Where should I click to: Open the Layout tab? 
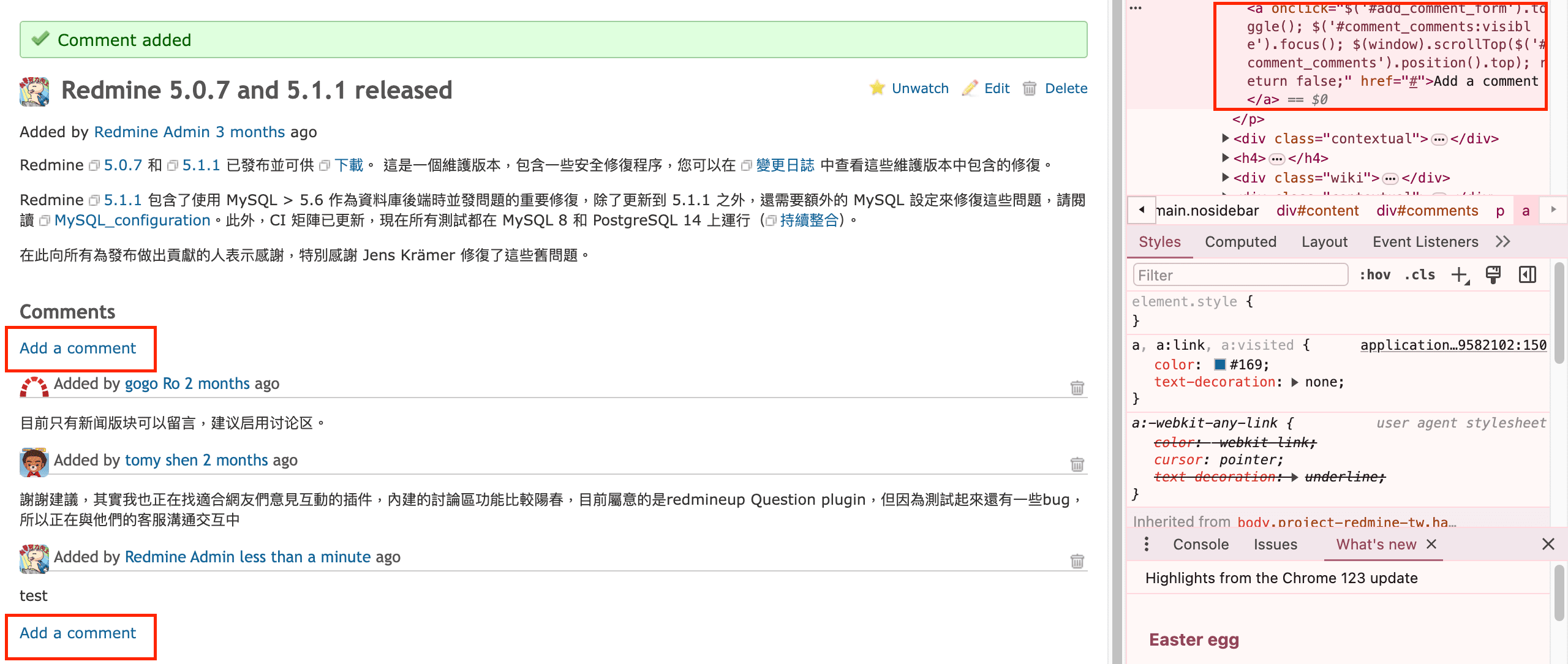tap(1324, 242)
